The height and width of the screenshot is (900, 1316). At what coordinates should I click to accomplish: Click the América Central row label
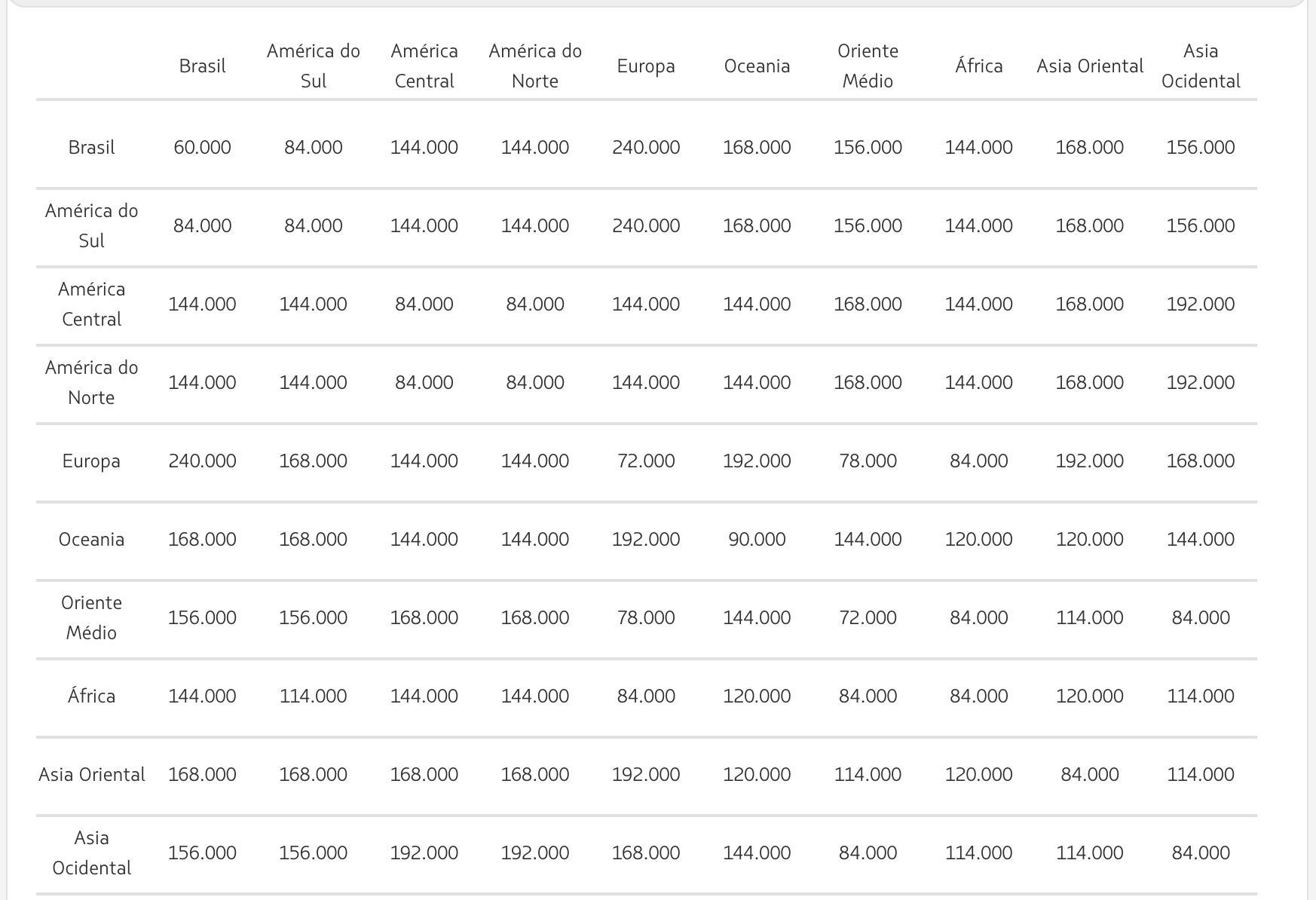pyautogui.click(x=91, y=305)
